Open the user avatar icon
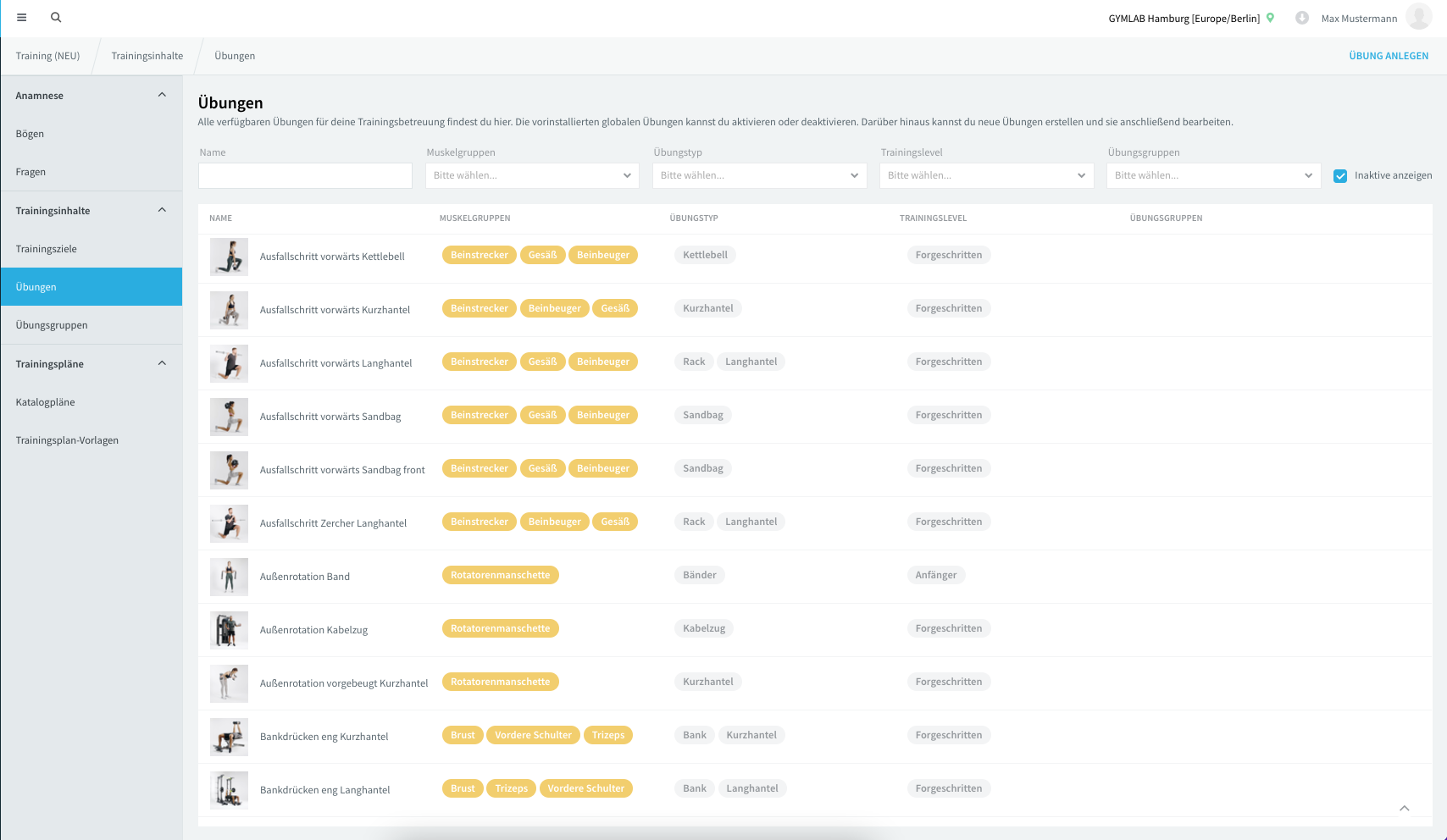Image resolution: width=1447 pixels, height=840 pixels. coord(1418,17)
